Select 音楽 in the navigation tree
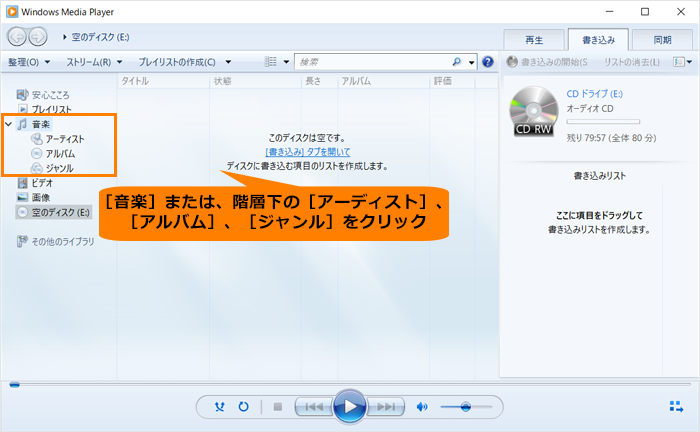The width and height of the screenshot is (700, 432). pyautogui.click(x=41, y=124)
